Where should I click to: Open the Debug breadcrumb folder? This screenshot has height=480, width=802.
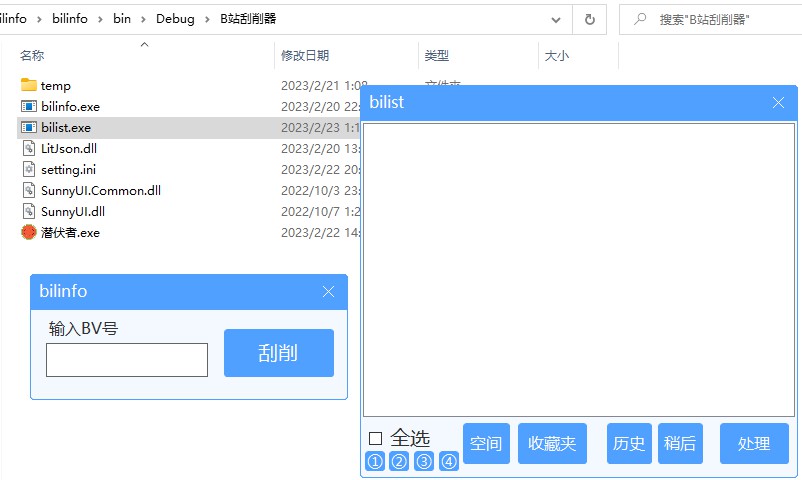point(175,19)
